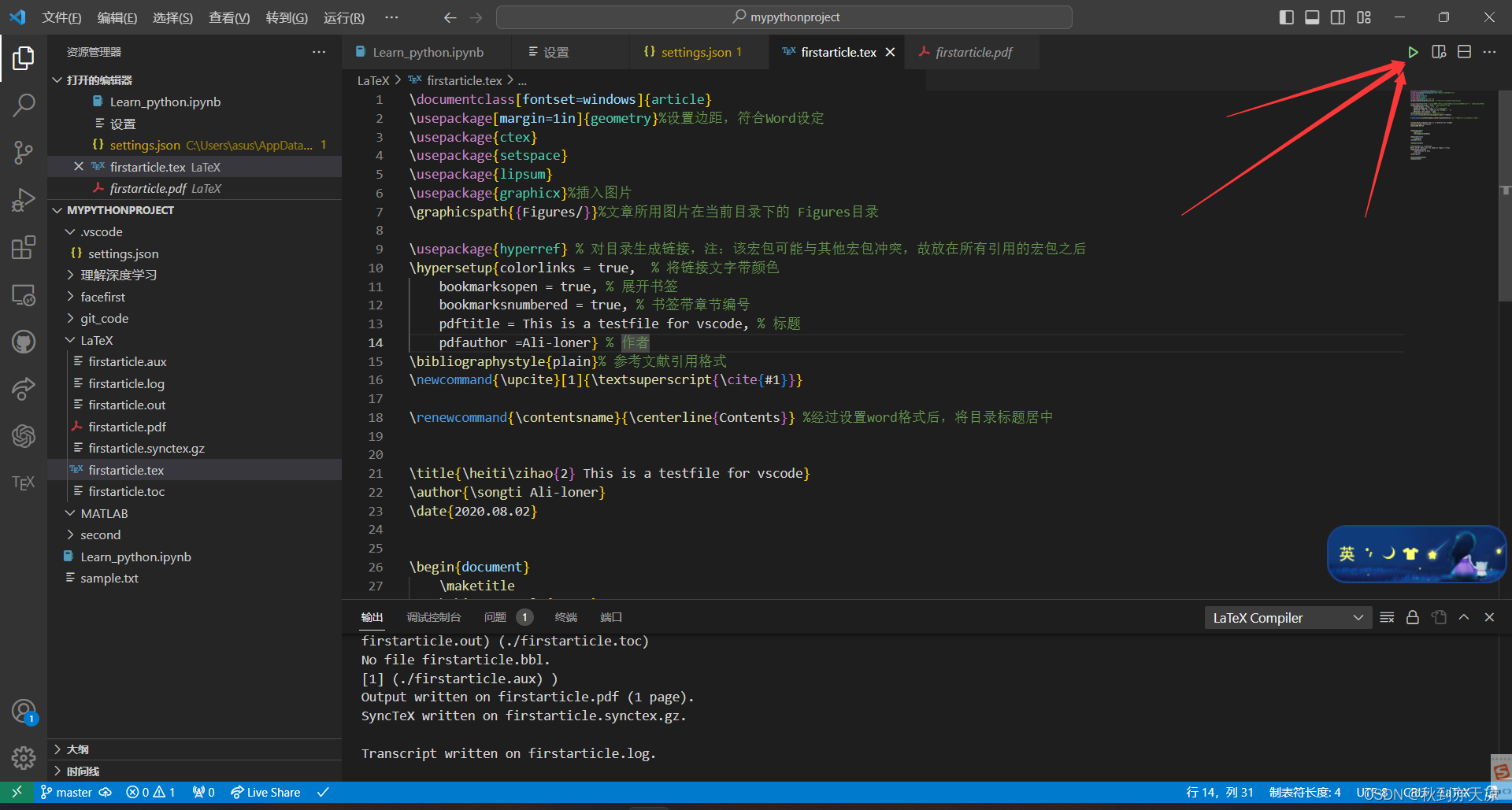Open the Live Share view
Image resolution: width=1512 pixels, height=810 pixels.
(24, 388)
